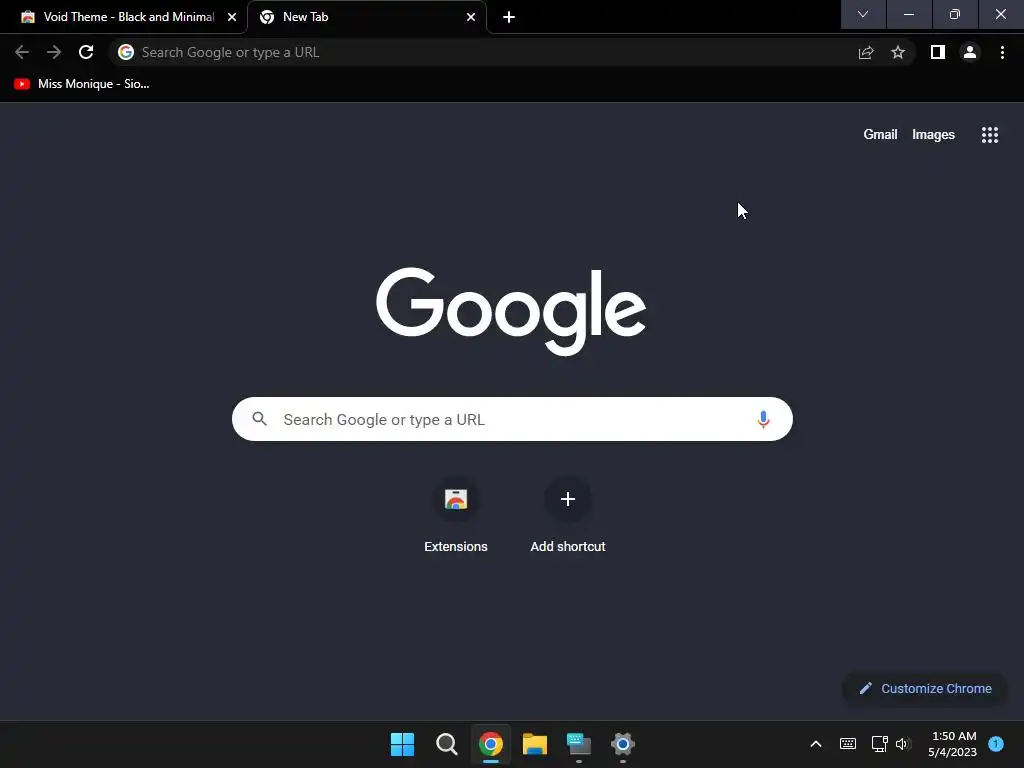Viewport: 1024px width, 768px height.
Task: Share this page via share icon
Action: 866,52
